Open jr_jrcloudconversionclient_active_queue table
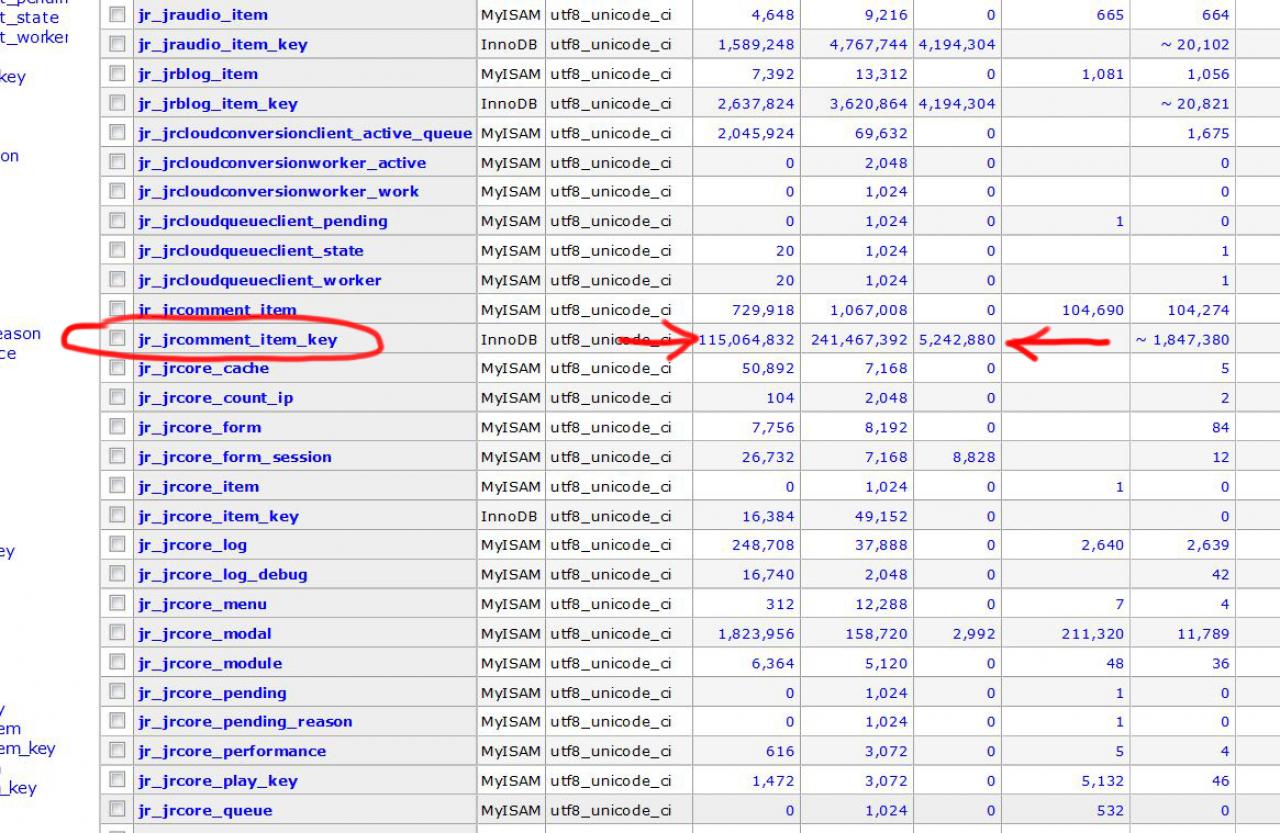 [x=304, y=133]
